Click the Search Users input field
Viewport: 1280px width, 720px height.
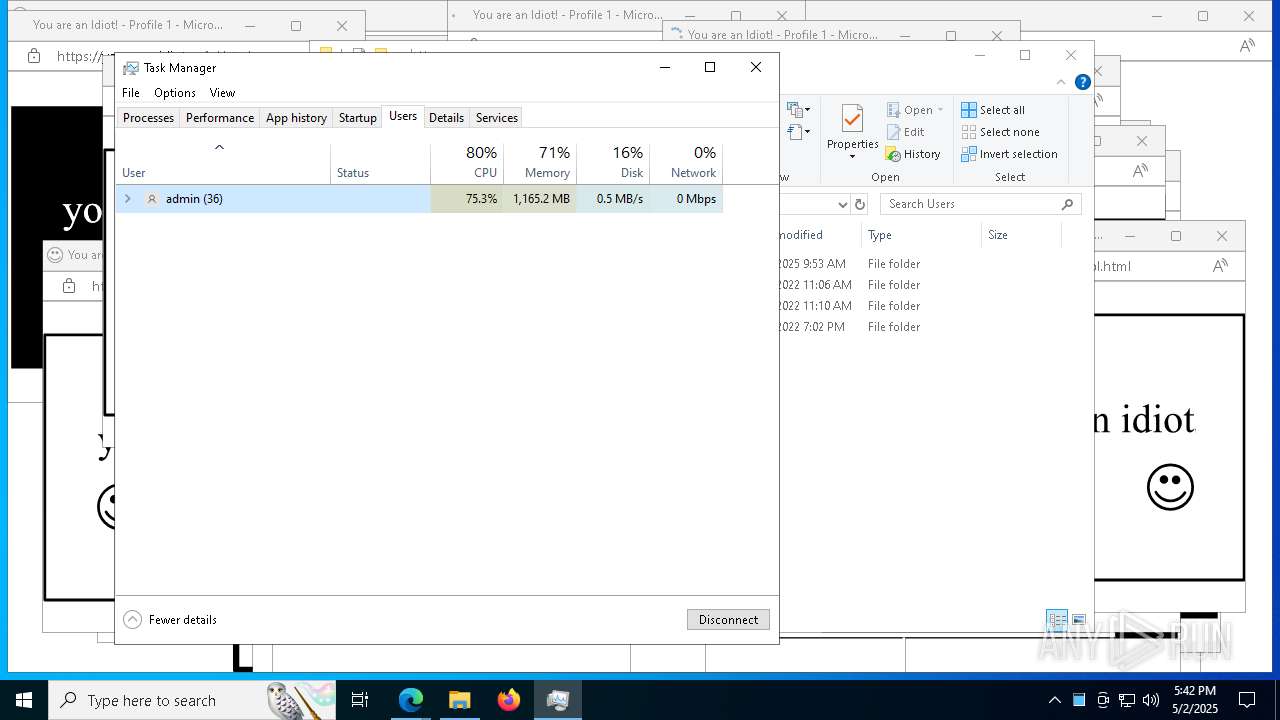tap(980, 204)
